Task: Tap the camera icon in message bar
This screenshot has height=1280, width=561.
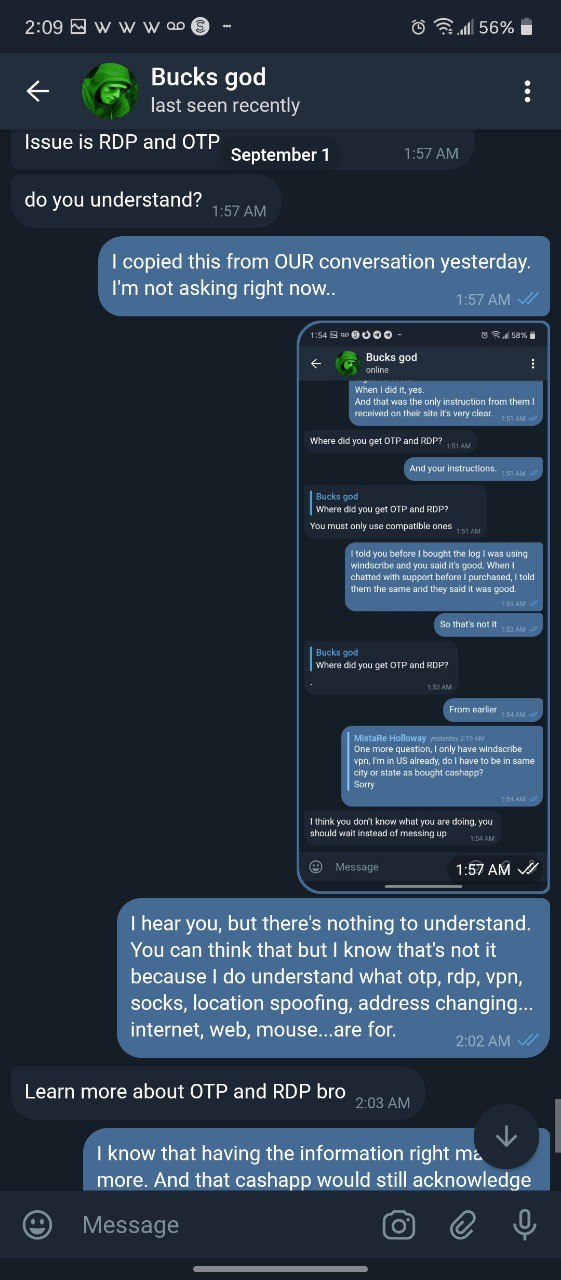Action: [x=398, y=1225]
